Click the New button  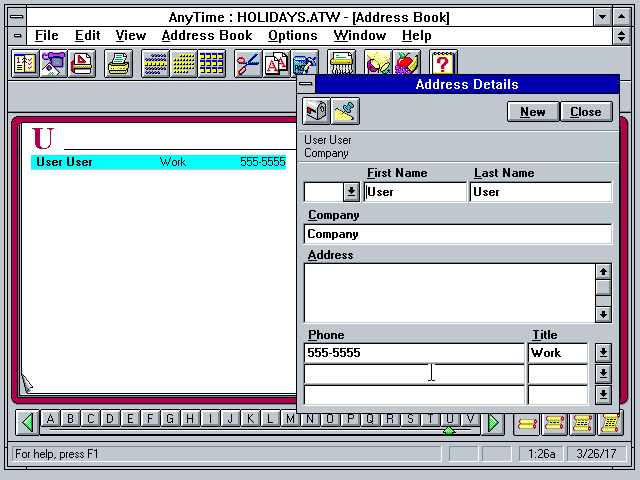click(x=533, y=112)
